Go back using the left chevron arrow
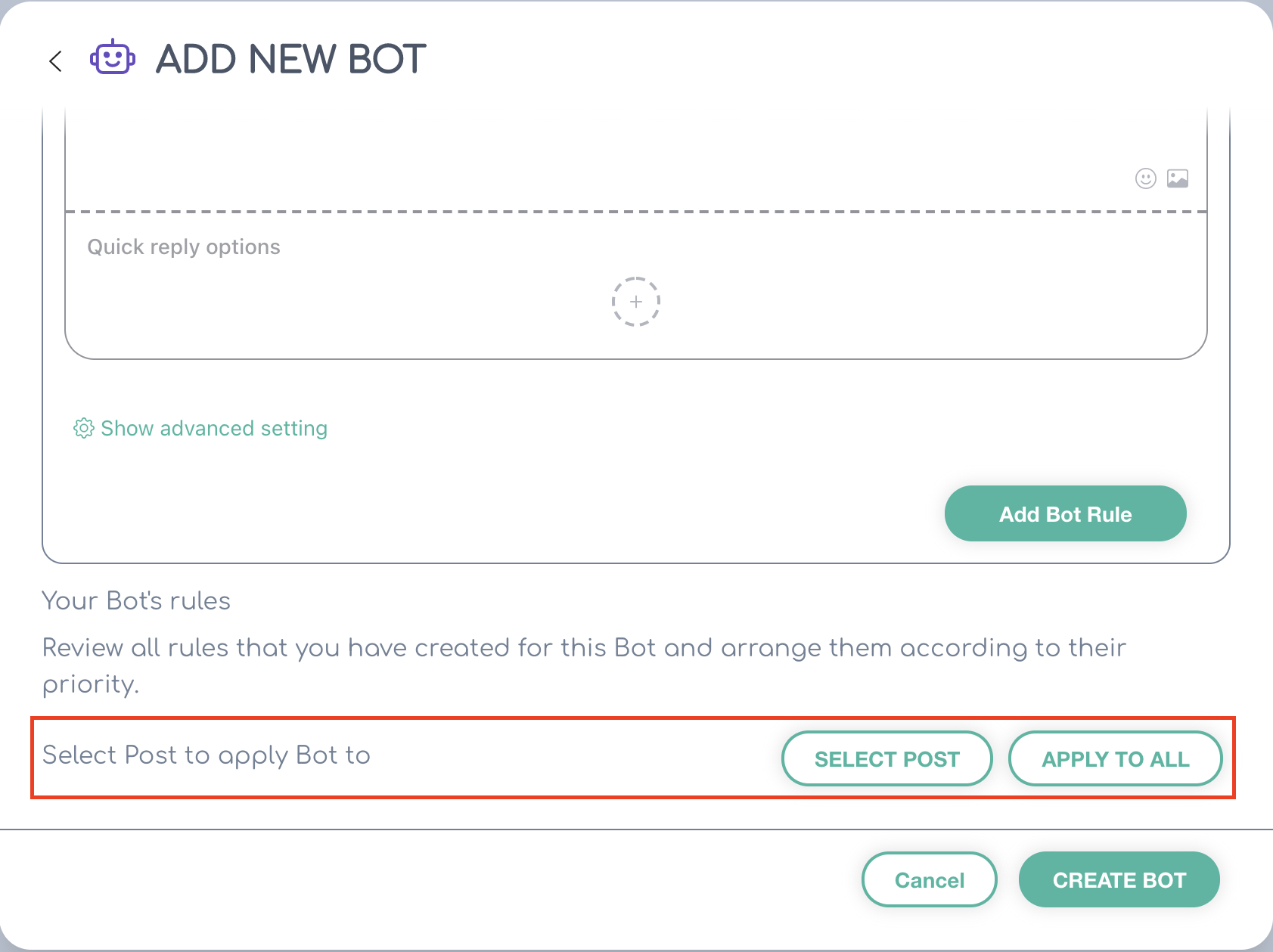Screen dimensions: 1273x952 (x=55, y=61)
